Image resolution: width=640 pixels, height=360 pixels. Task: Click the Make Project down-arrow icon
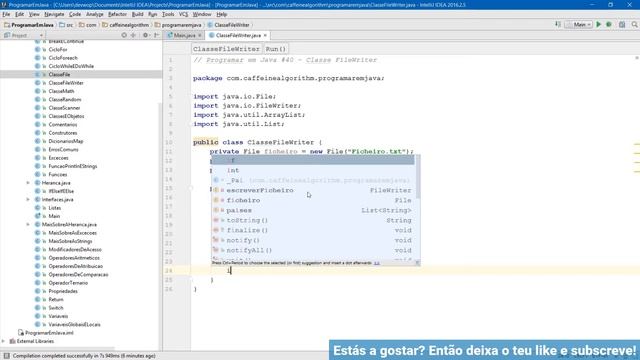558,24
